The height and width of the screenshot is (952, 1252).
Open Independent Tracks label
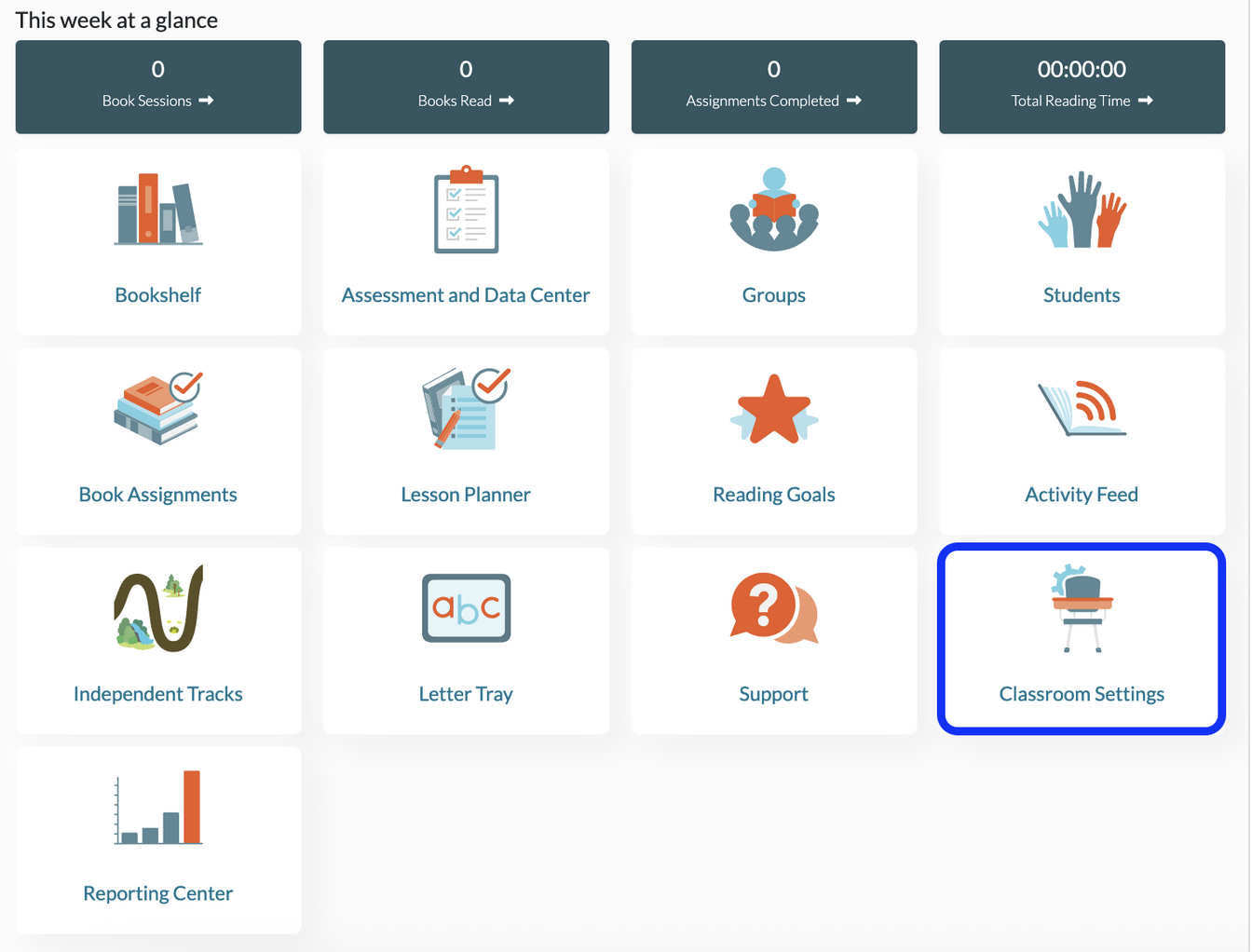pyautogui.click(x=158, y=694)
